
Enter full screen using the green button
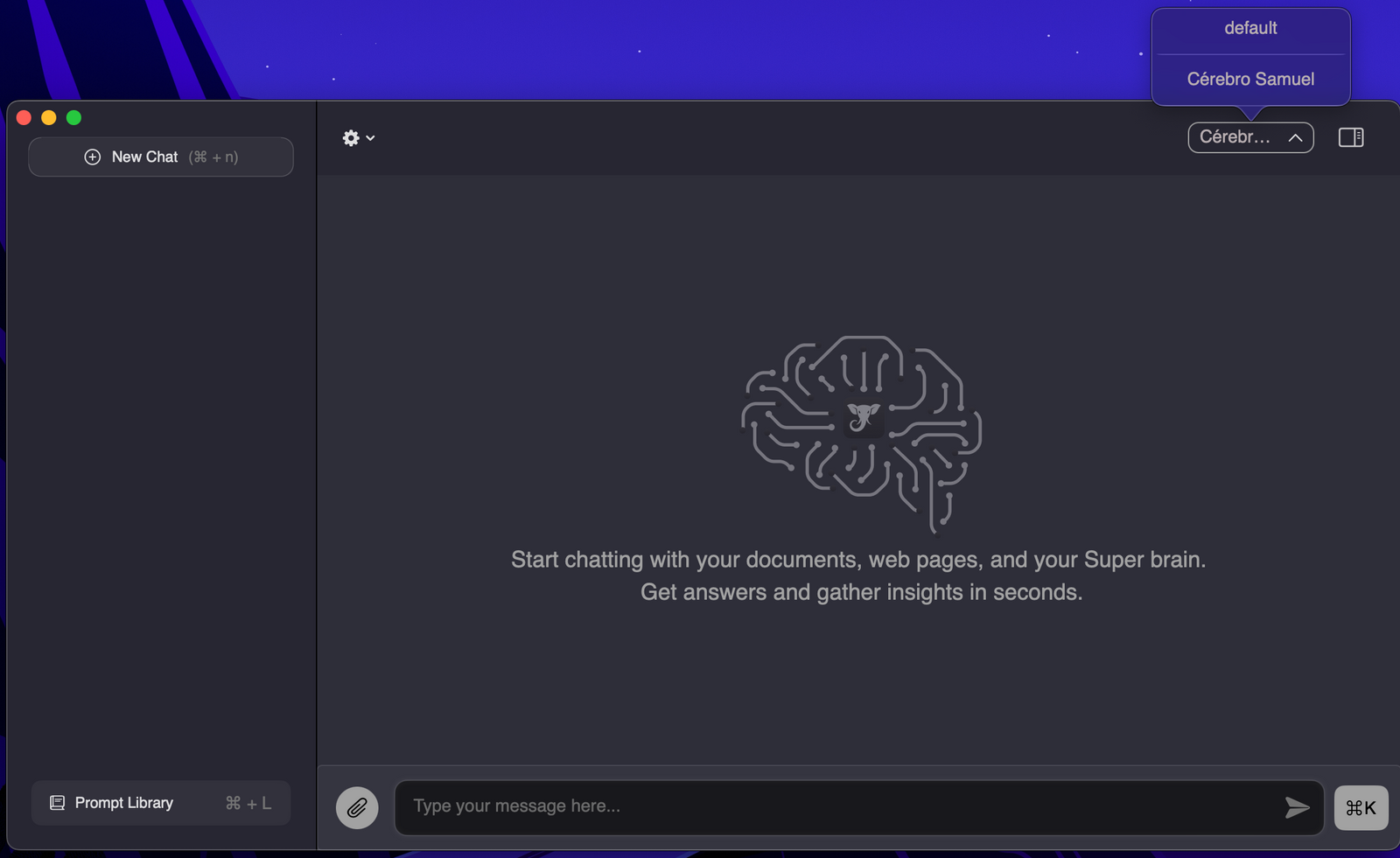point(74,118)
